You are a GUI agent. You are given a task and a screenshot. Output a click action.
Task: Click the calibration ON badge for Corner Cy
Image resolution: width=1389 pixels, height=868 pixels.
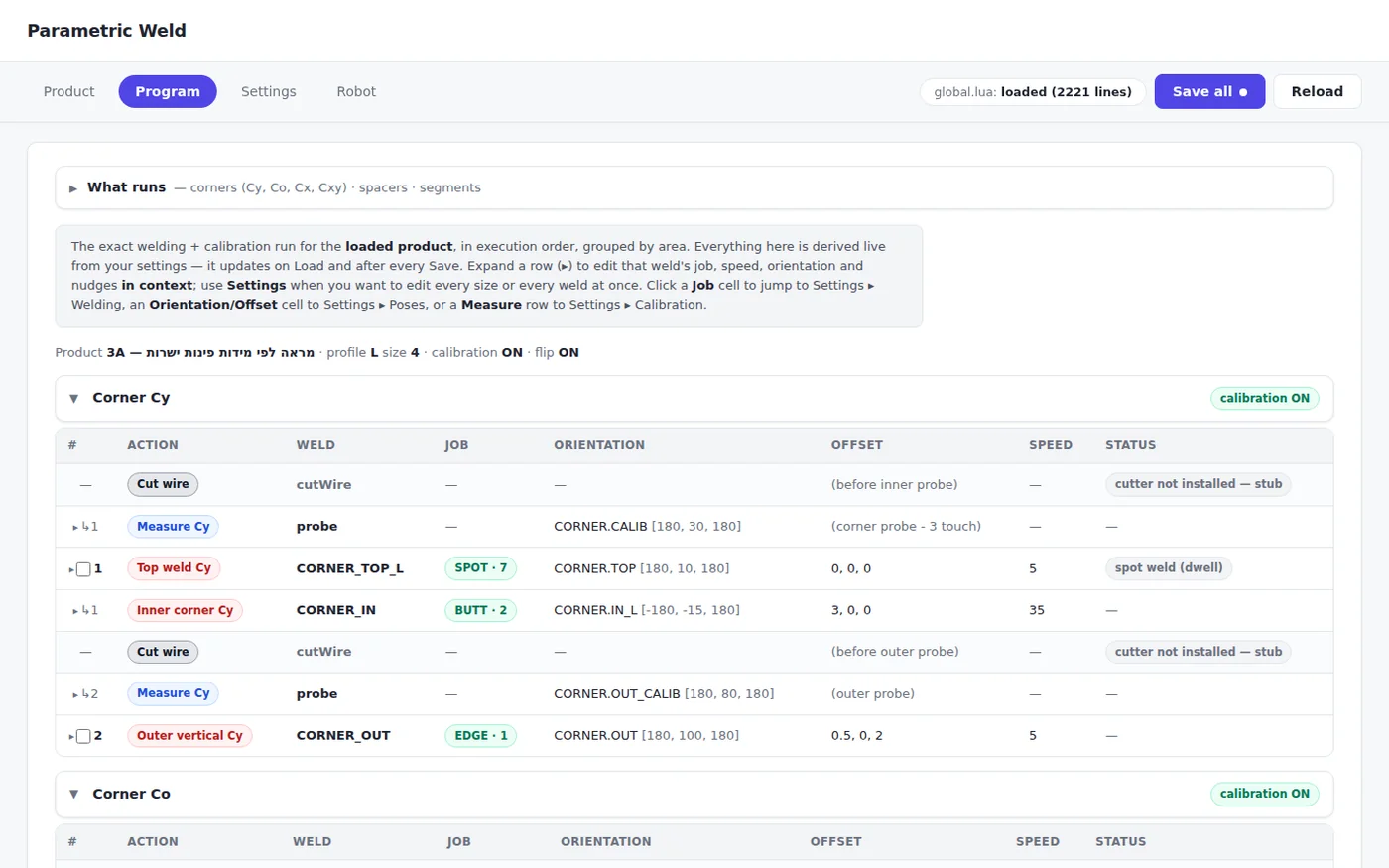1265,398
